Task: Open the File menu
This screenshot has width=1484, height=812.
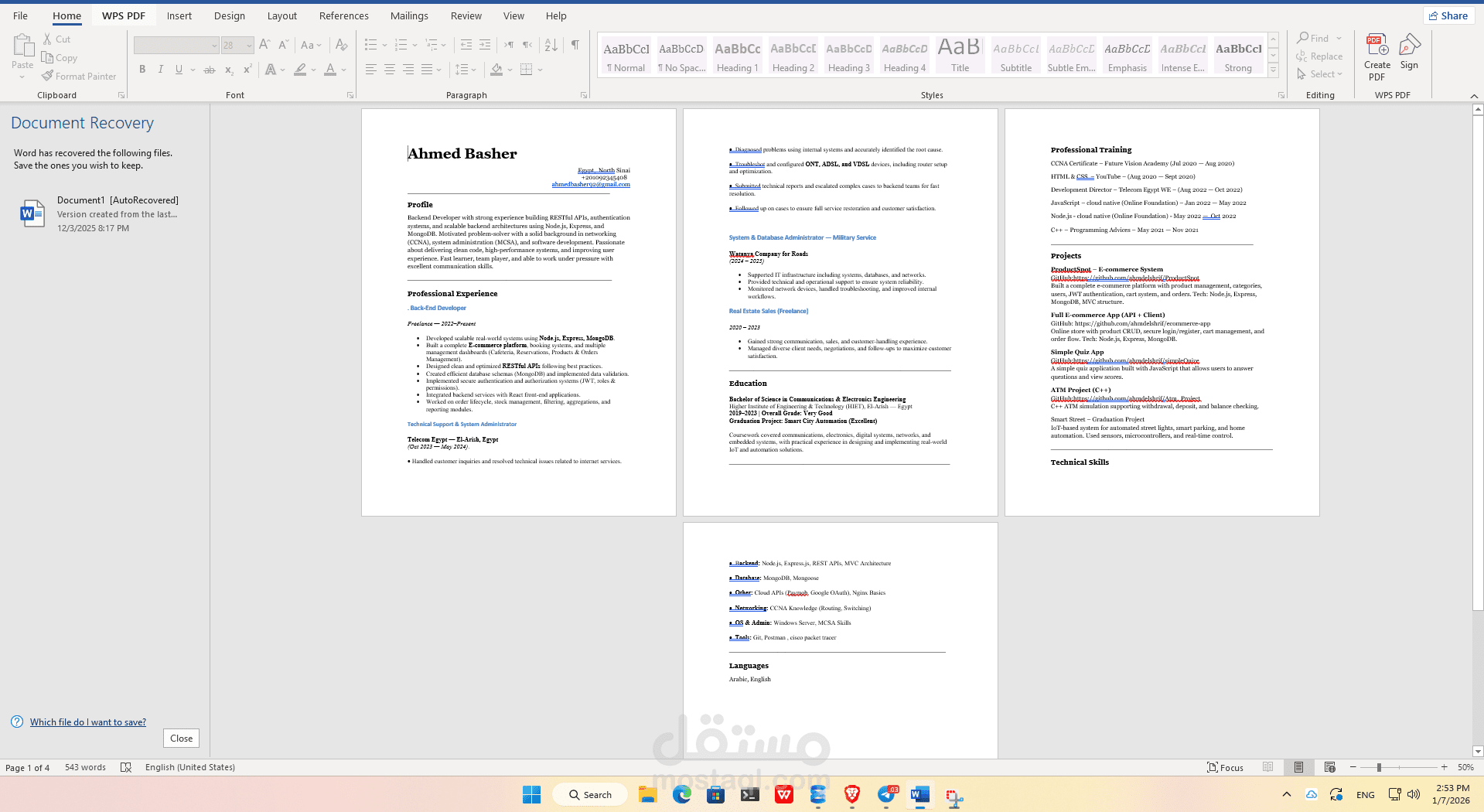Action: (21, 15)
